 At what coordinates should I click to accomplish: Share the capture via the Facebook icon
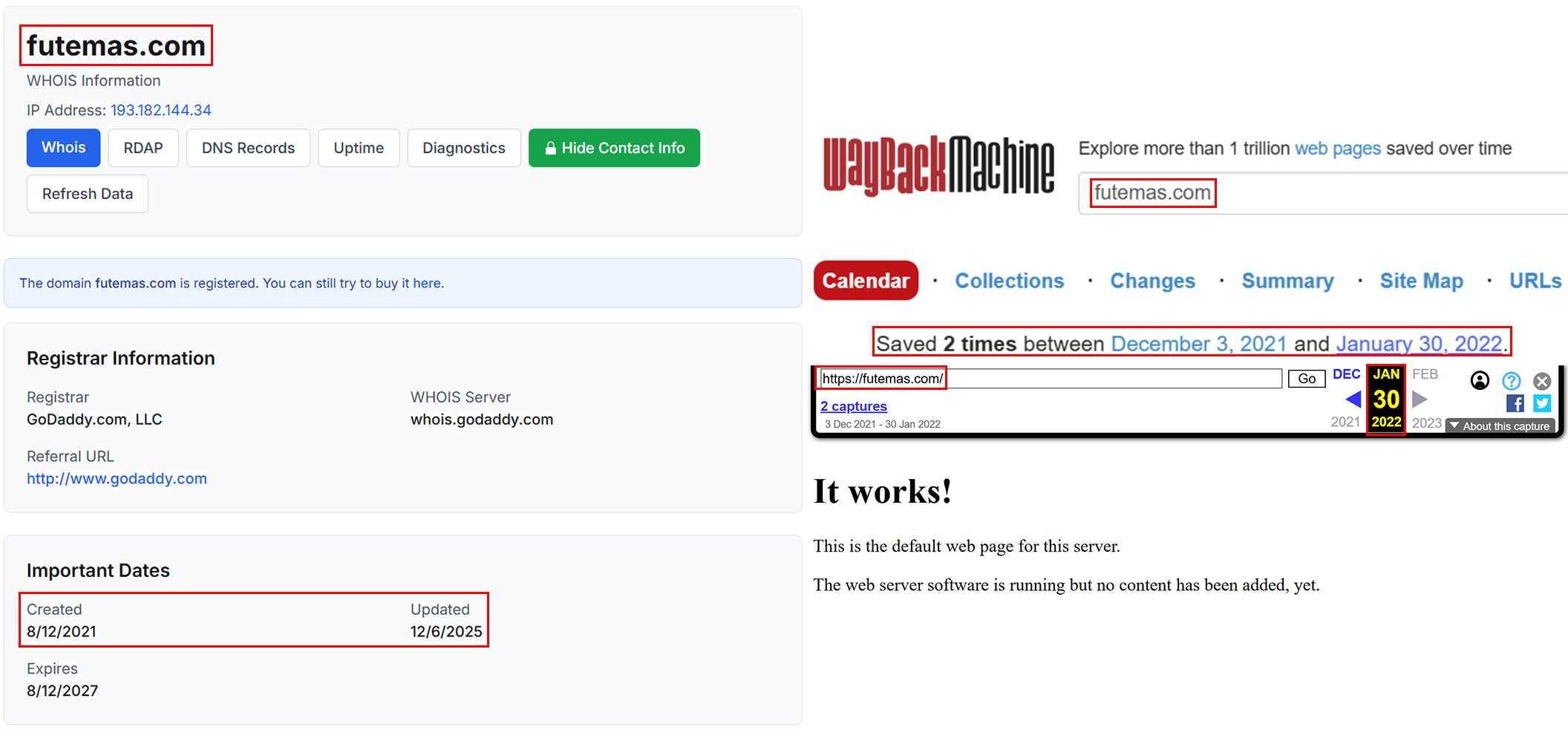point(1515,403)
